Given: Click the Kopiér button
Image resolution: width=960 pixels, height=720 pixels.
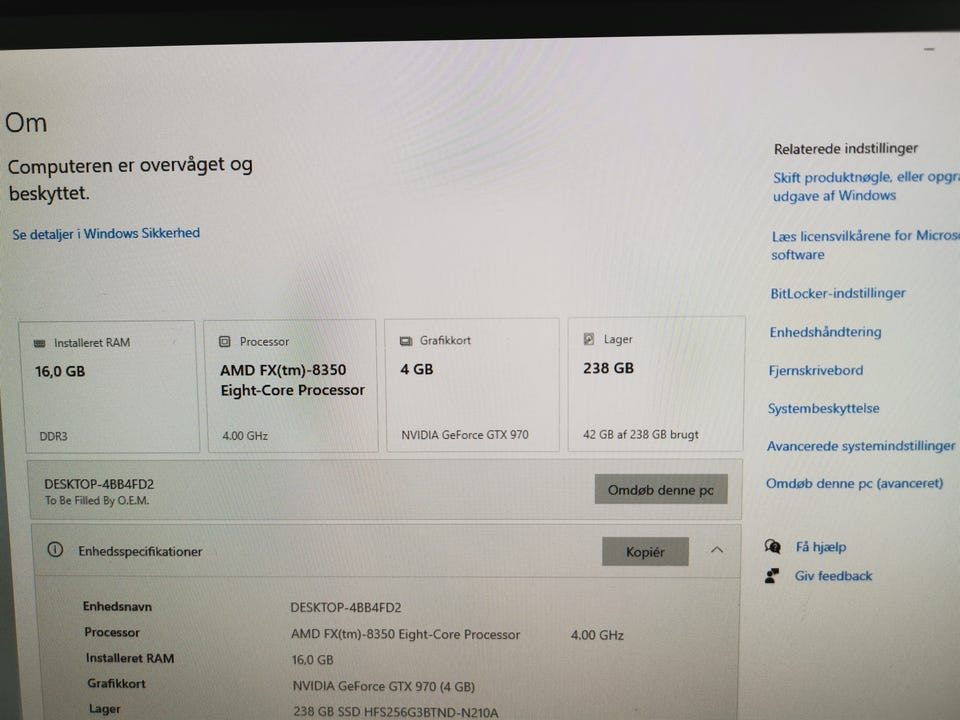Looking at the screenshot, I should click(645, 552).
